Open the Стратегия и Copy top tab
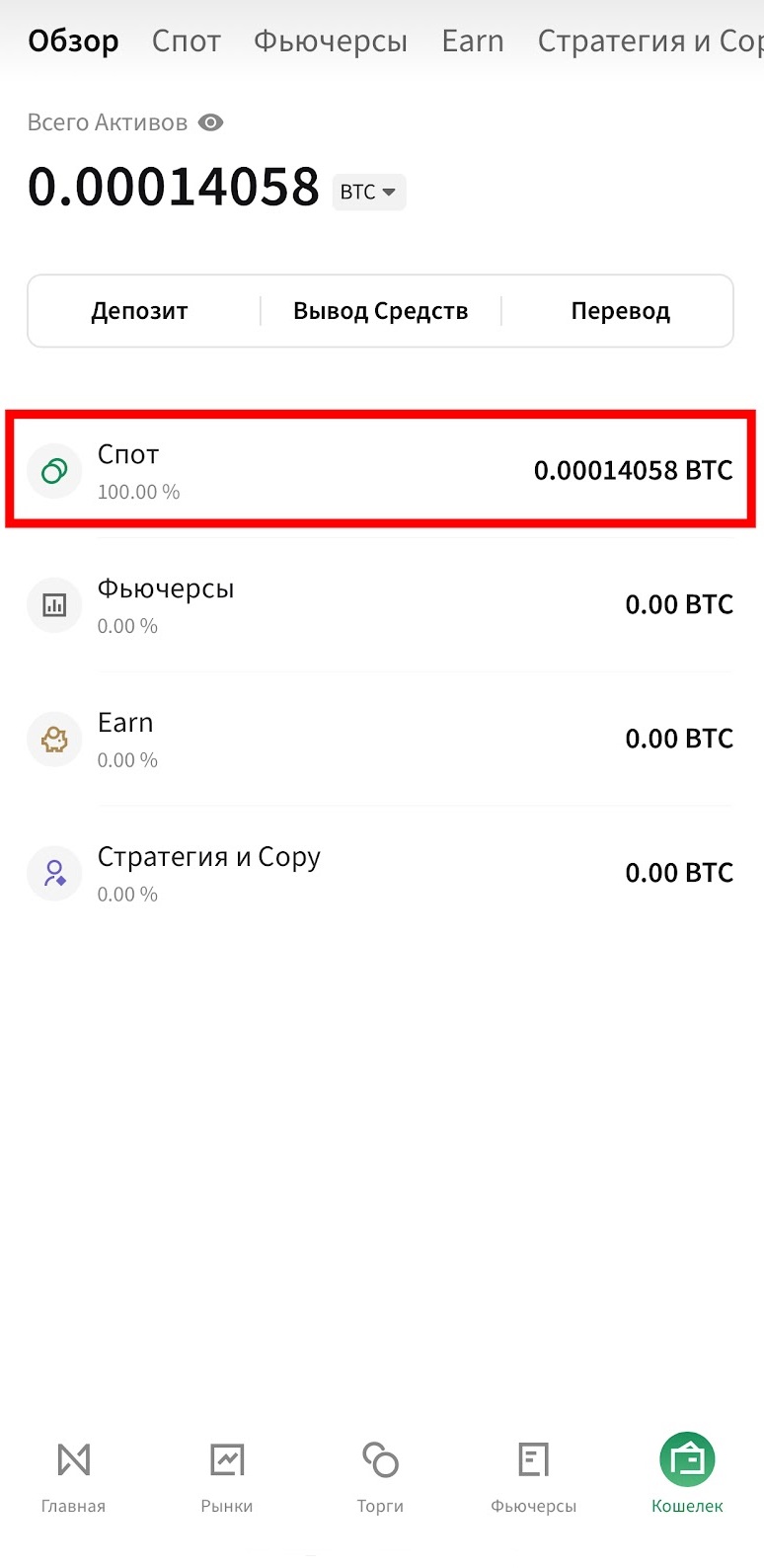Screen dimensions: 764x1568 (x=650, y=41)
